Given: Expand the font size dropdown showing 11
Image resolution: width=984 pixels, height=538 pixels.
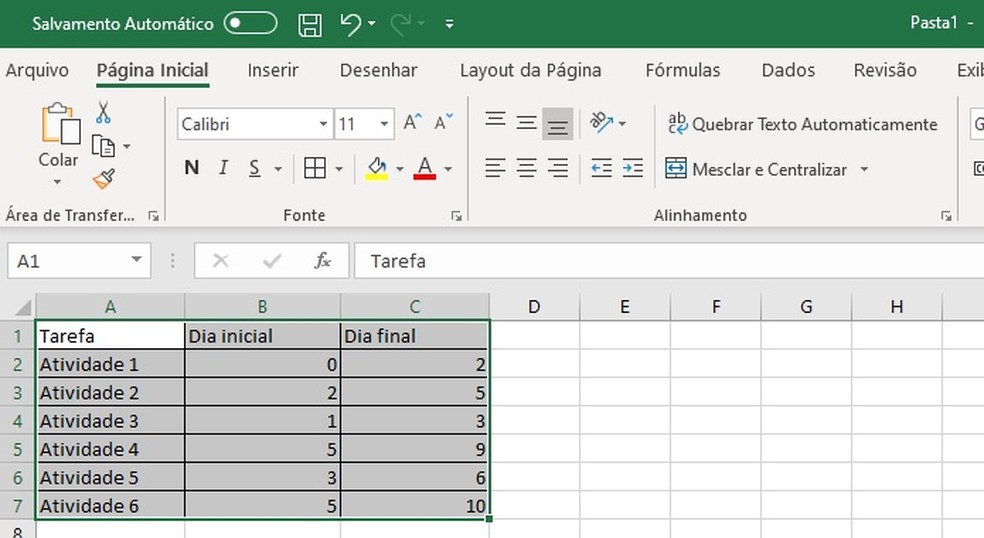Looking at the screenshot, I should click(385, 124).
